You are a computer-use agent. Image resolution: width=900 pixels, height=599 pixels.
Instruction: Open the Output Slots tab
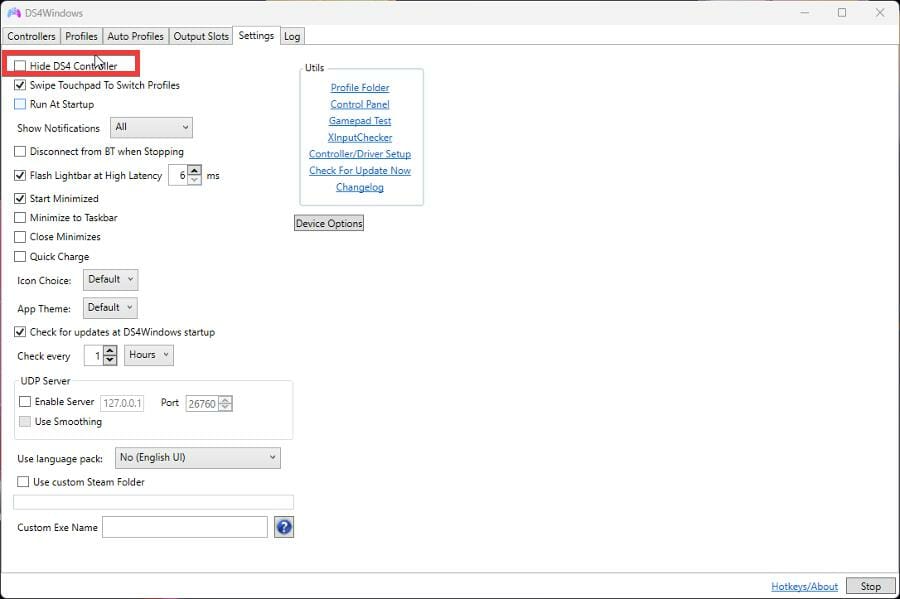(201, 36)
